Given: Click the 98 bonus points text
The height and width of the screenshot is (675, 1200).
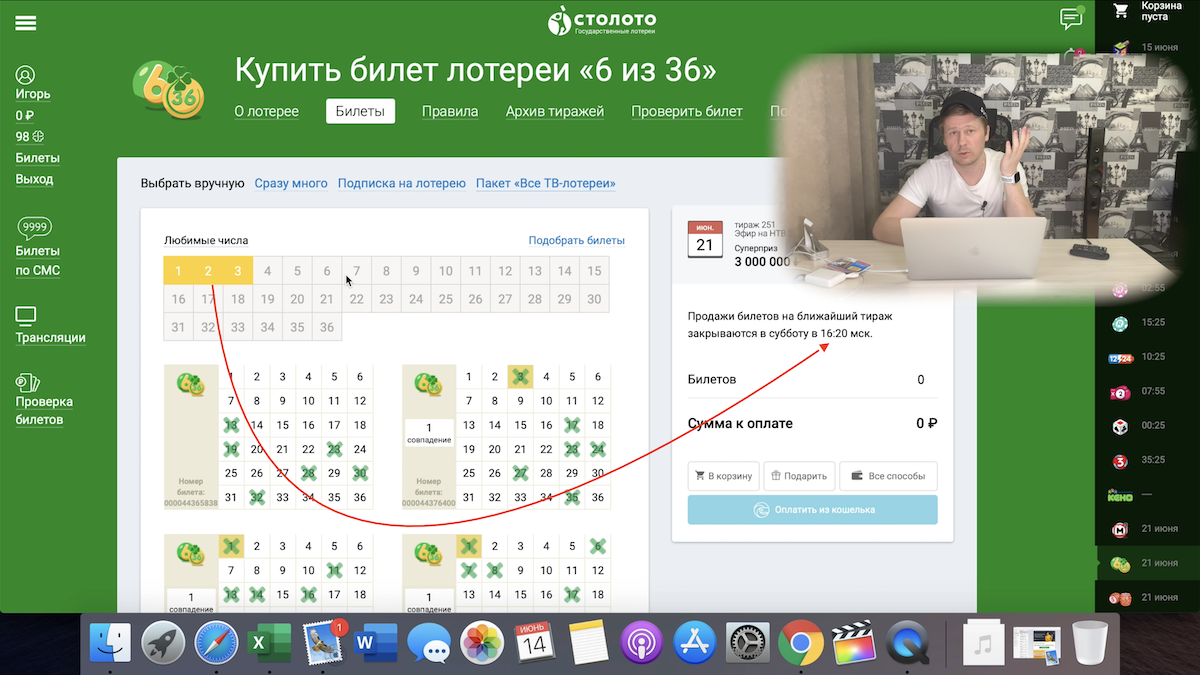Looking at the screenshot, I should tap(29, 136).
